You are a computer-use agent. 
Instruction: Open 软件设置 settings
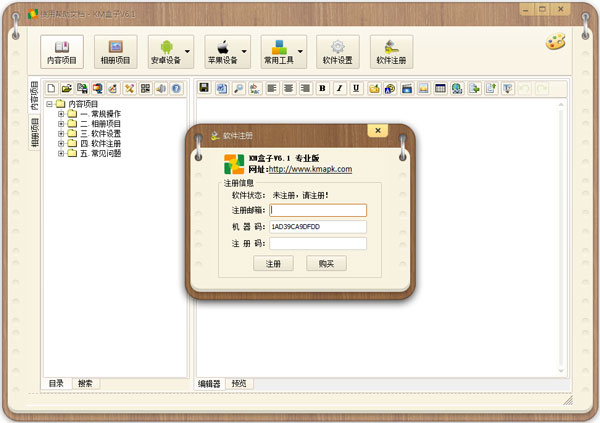338,52
